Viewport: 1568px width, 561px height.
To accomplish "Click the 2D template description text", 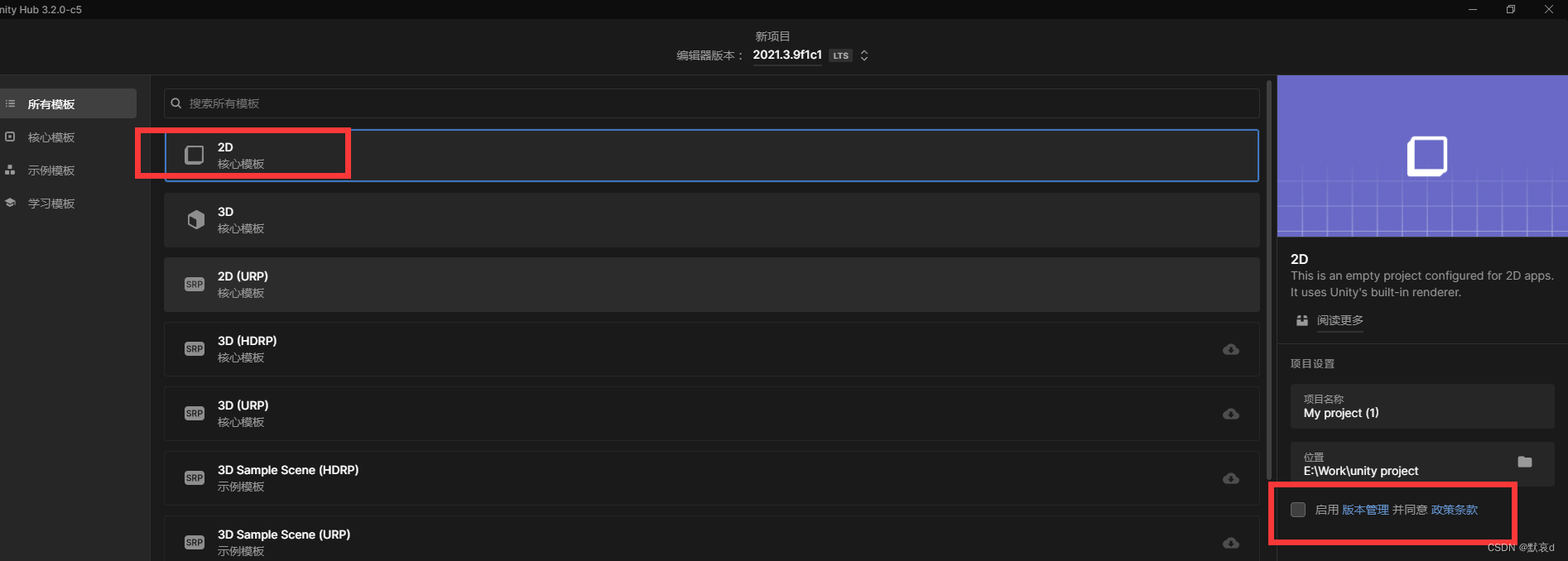I will click(1422, 284).
